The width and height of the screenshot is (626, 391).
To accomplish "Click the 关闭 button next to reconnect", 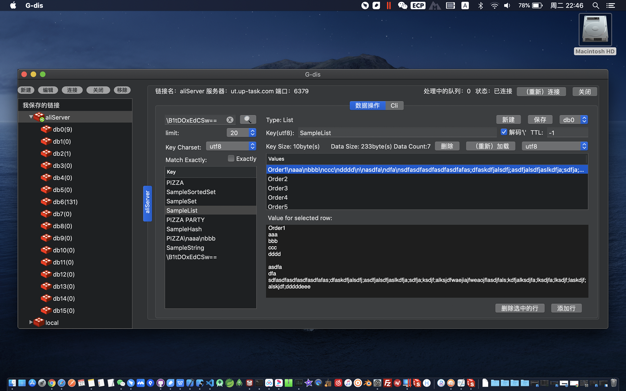I will [584, 91].
